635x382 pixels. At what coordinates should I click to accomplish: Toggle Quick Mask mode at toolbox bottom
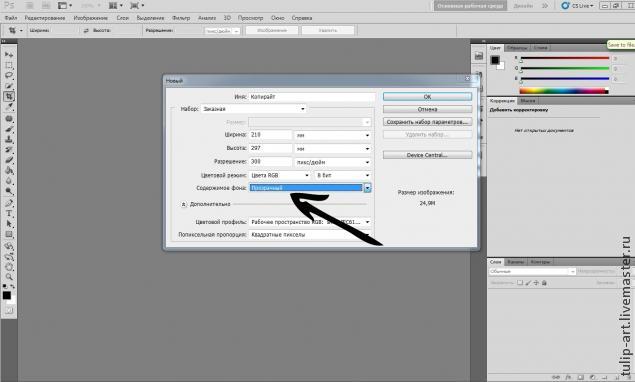point(9,311)
